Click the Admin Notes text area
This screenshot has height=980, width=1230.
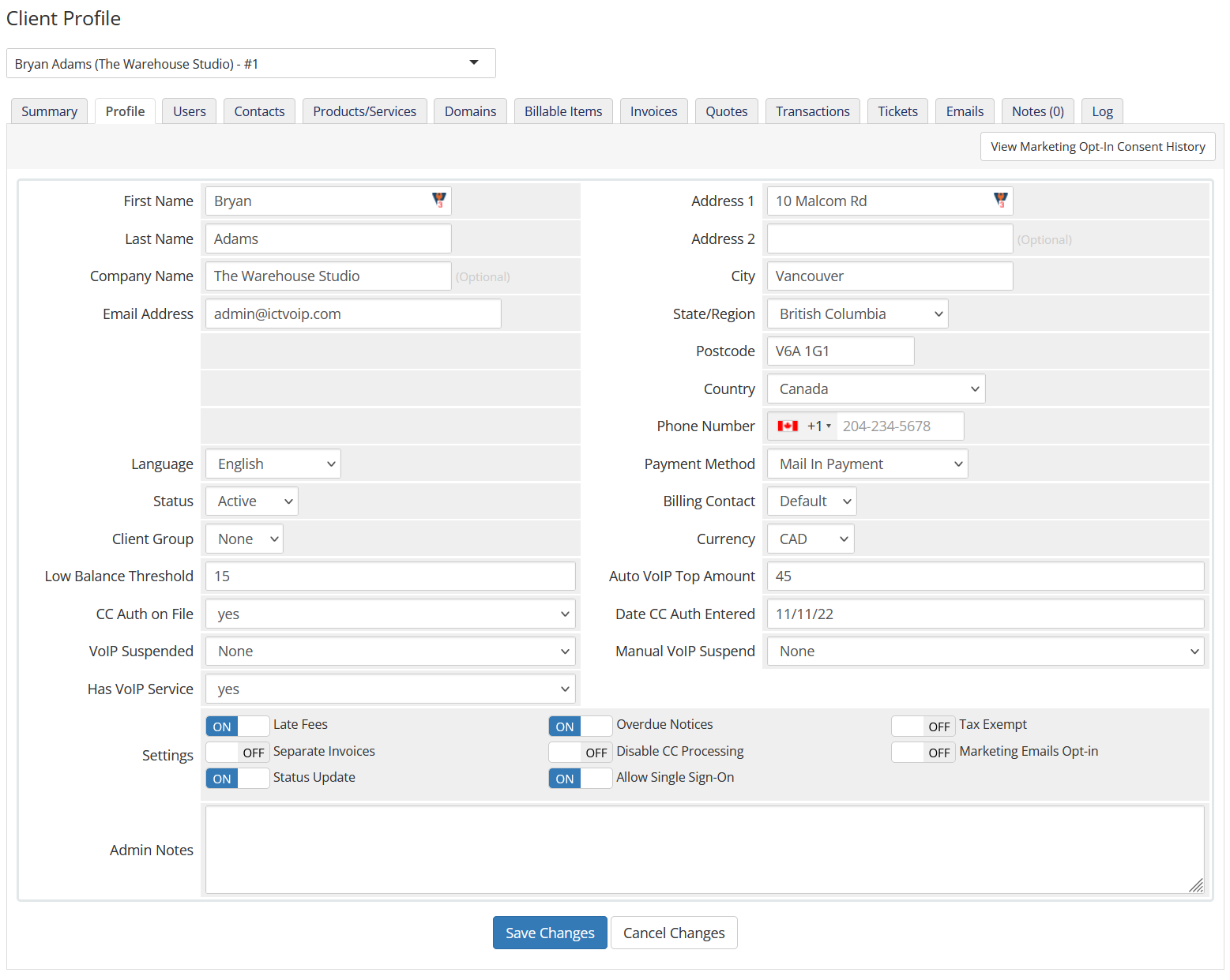pos(705,850)
